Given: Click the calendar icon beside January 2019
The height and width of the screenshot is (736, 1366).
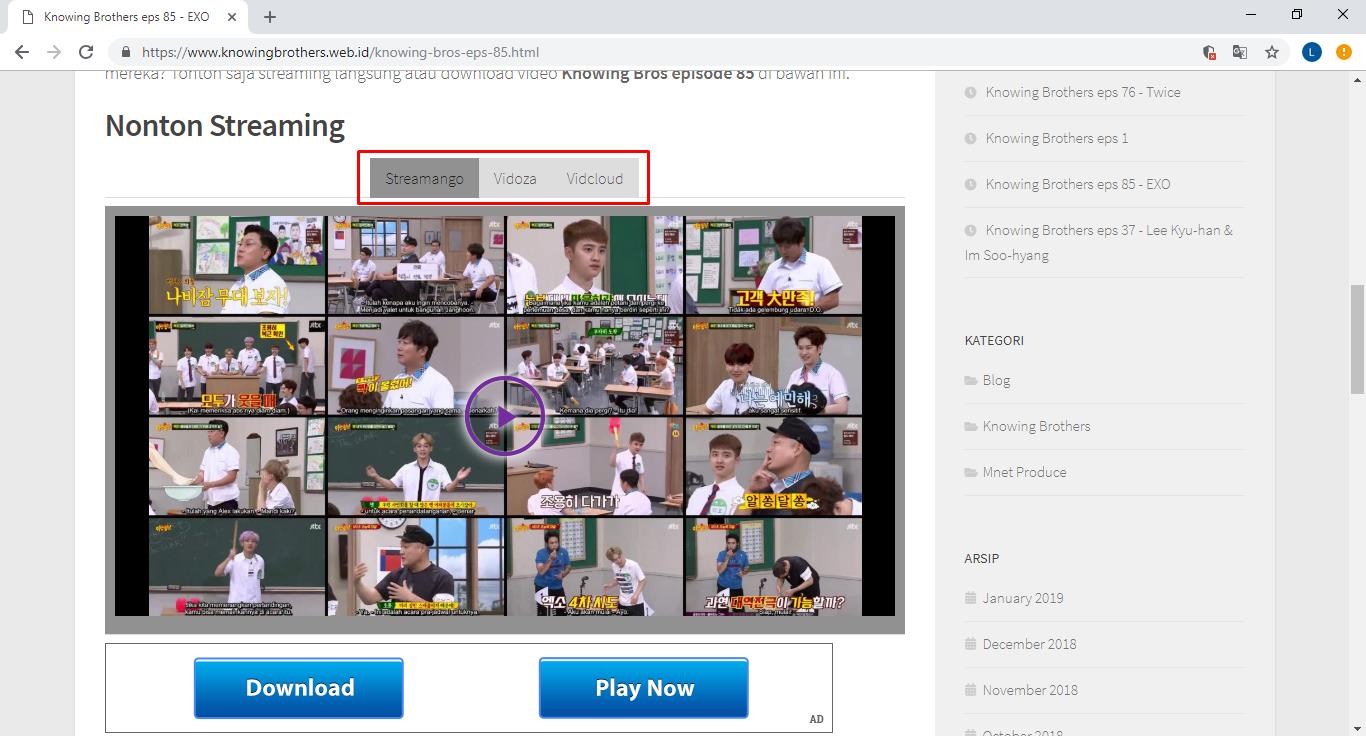Looking at the screenshot, I should coord(970,598).
